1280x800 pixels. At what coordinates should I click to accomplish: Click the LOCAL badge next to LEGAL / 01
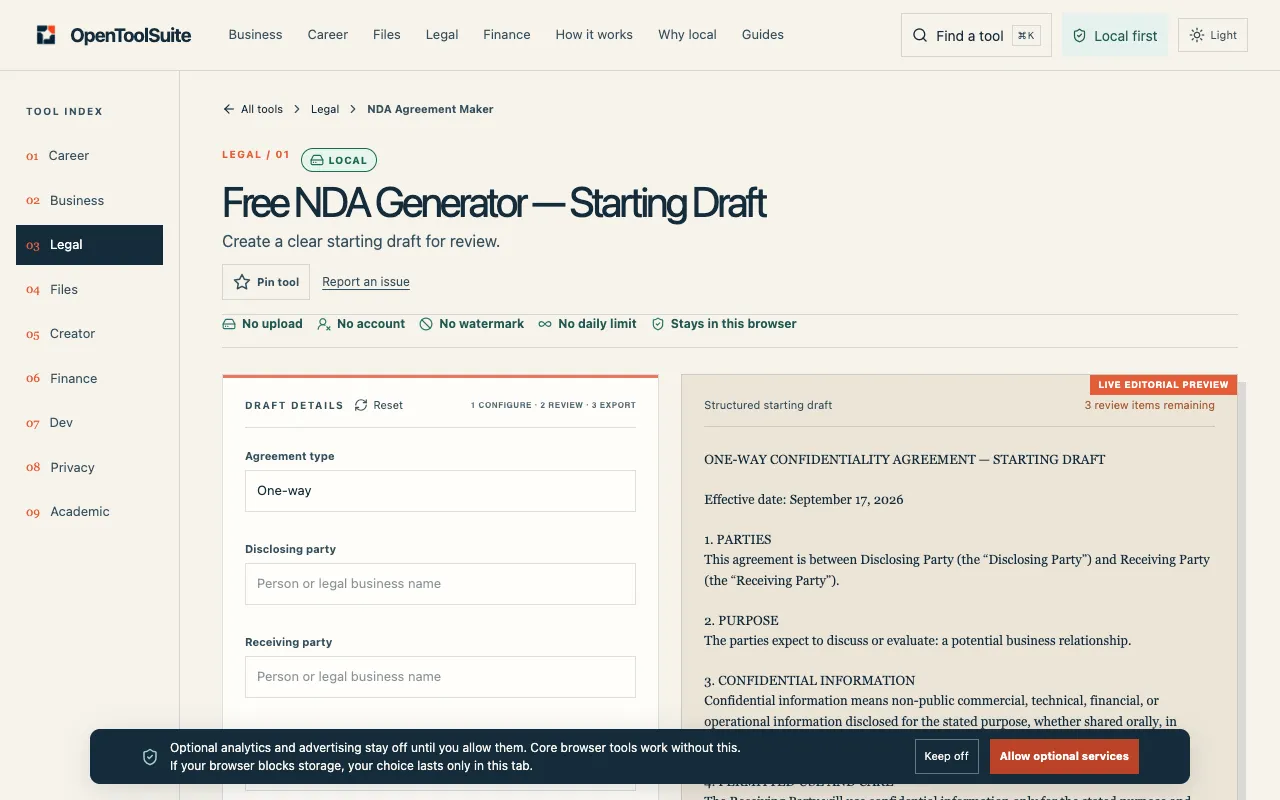pyautogui.click(x=339, y=160)
